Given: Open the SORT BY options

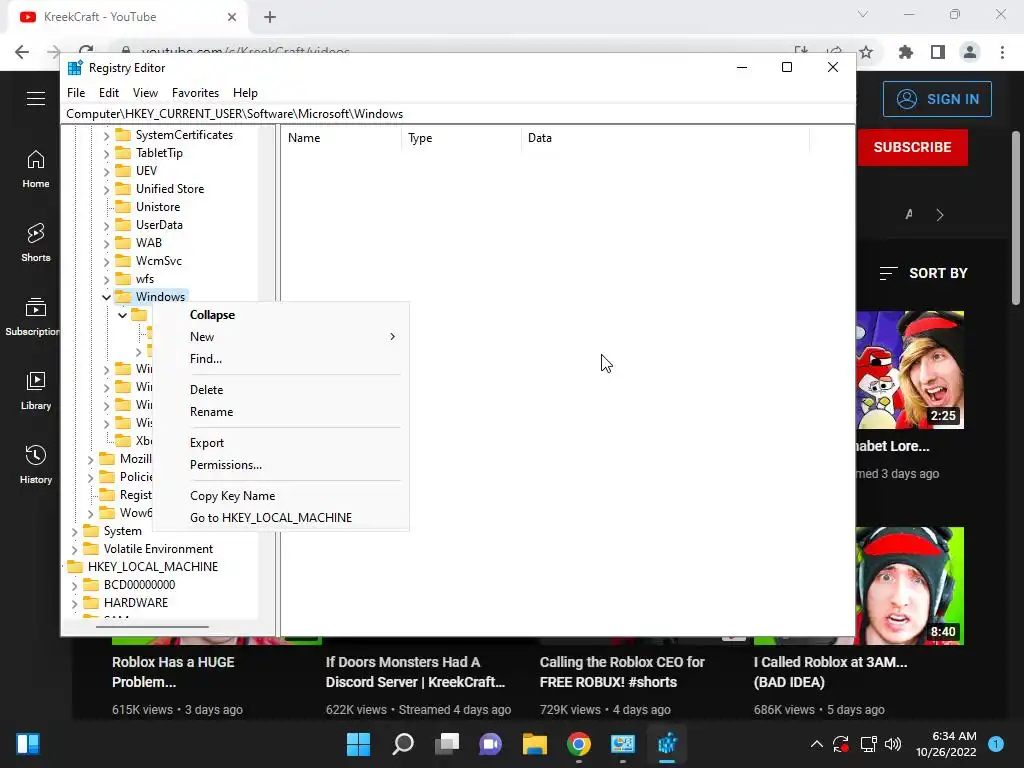Looking at the screenshot, I should (x=923, y=274).
